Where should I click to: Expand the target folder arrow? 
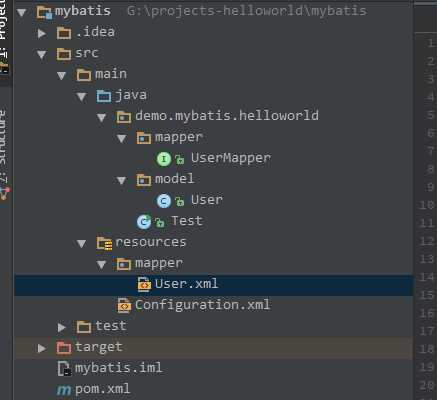(42, 348)
